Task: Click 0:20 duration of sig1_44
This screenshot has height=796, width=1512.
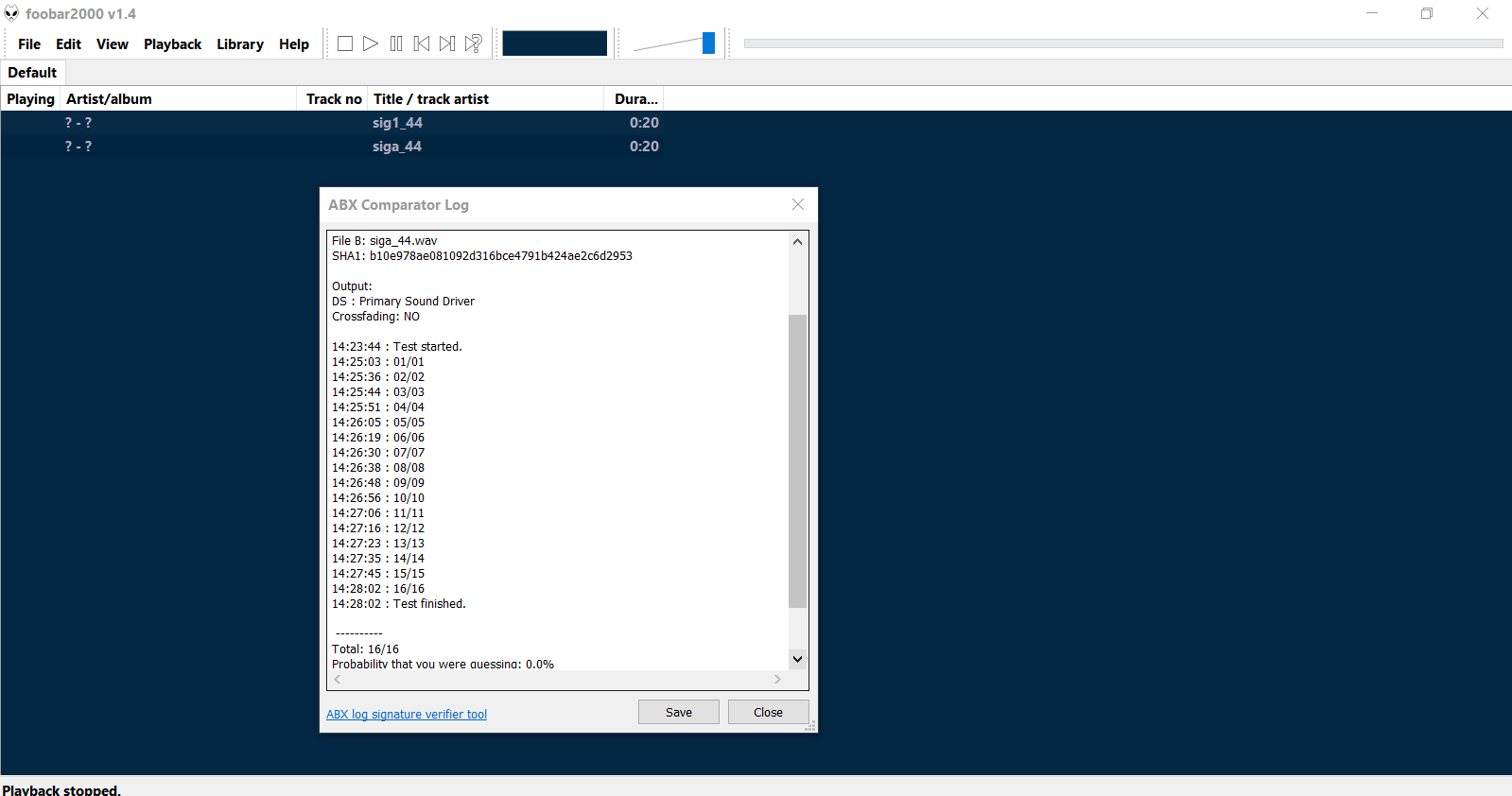Action: pos(644,123)
